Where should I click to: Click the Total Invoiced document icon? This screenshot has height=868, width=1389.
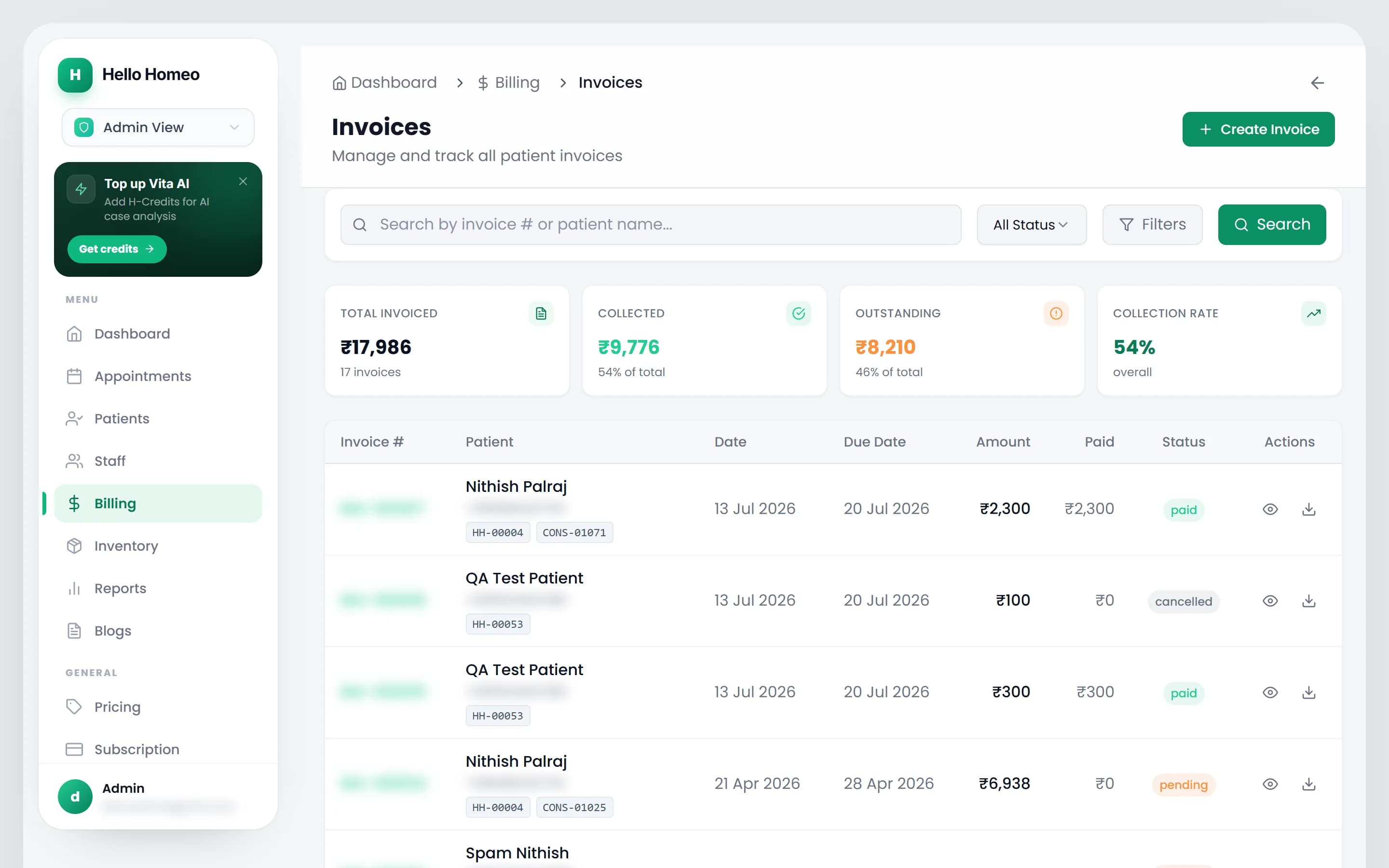541,313
